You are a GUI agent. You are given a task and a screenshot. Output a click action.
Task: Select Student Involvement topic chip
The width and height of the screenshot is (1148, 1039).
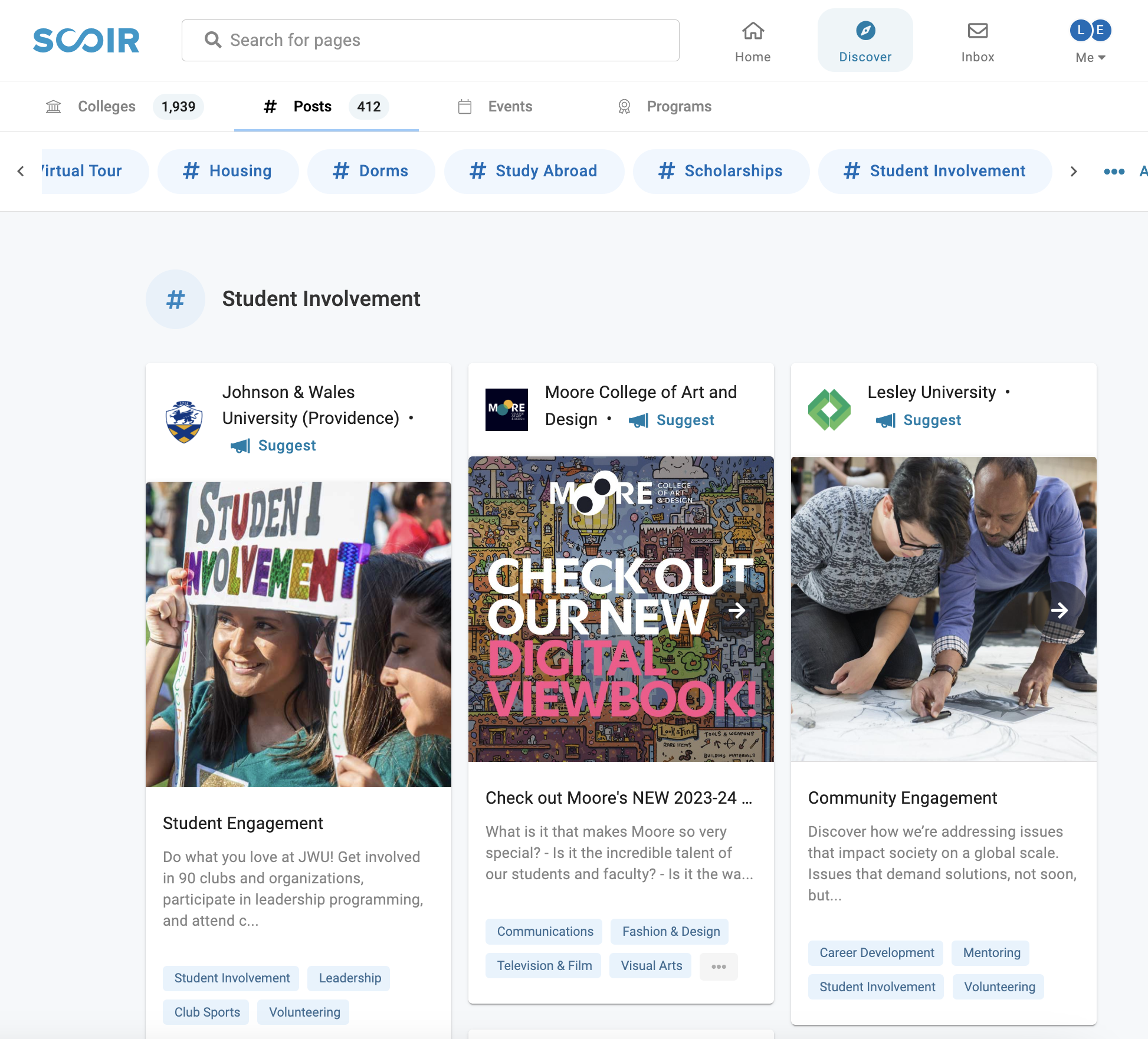[x=935, y=171]
